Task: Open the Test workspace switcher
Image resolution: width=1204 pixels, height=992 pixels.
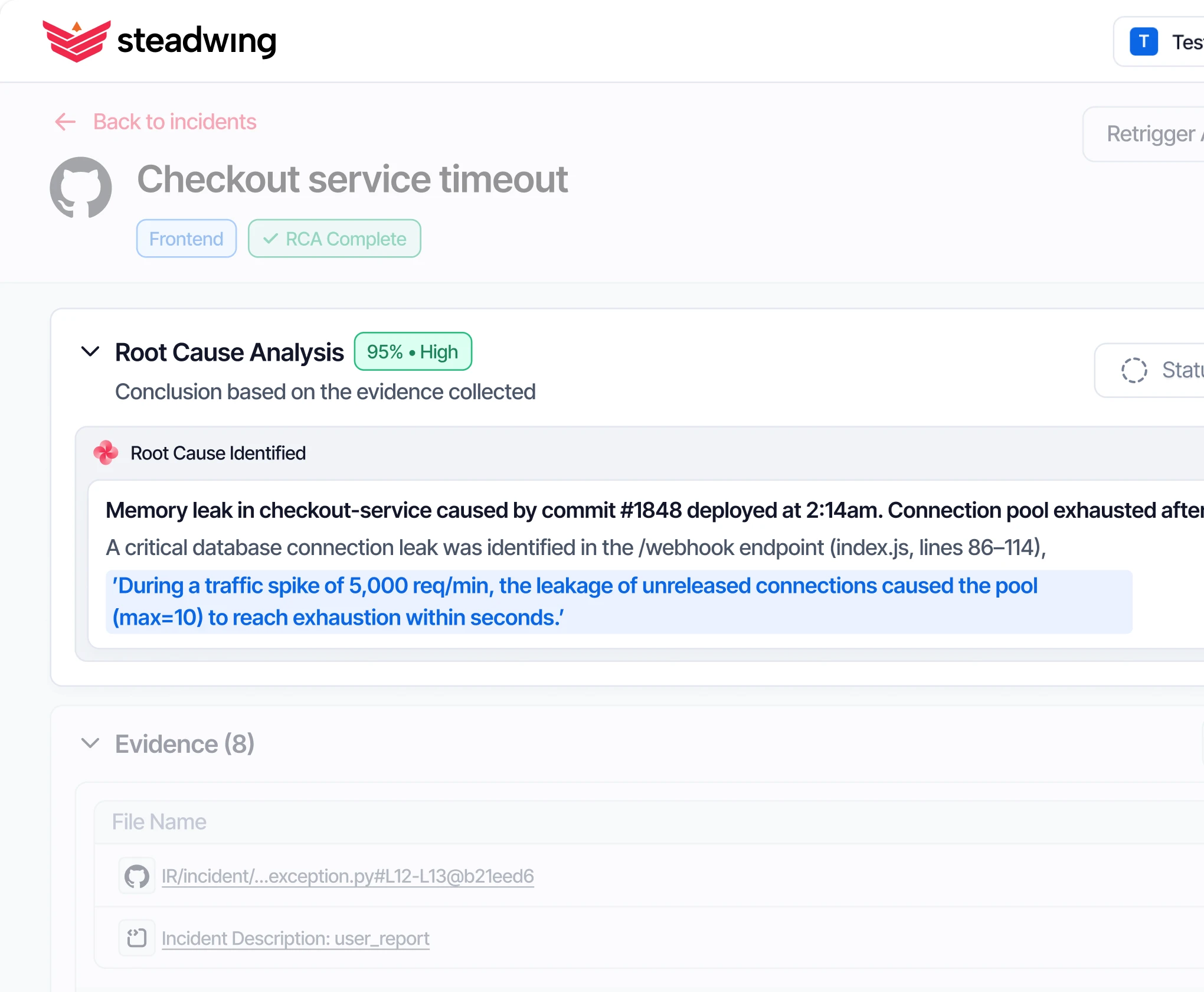Action: (1159, 42)
